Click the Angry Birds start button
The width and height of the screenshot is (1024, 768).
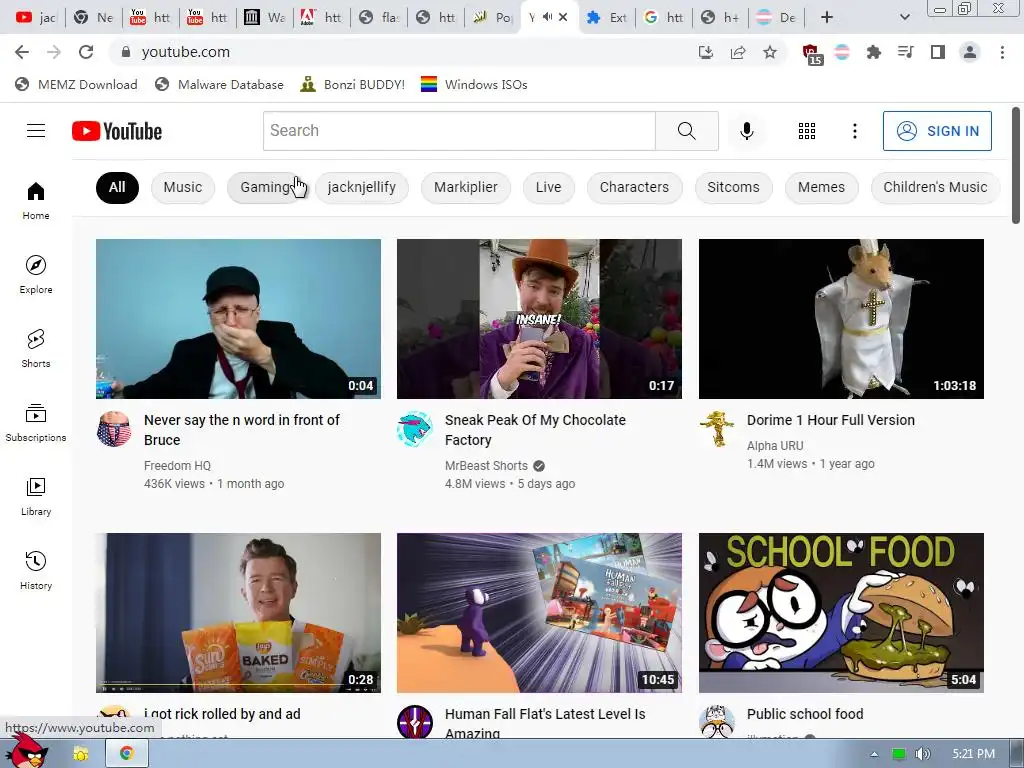(x=26, y=750)
